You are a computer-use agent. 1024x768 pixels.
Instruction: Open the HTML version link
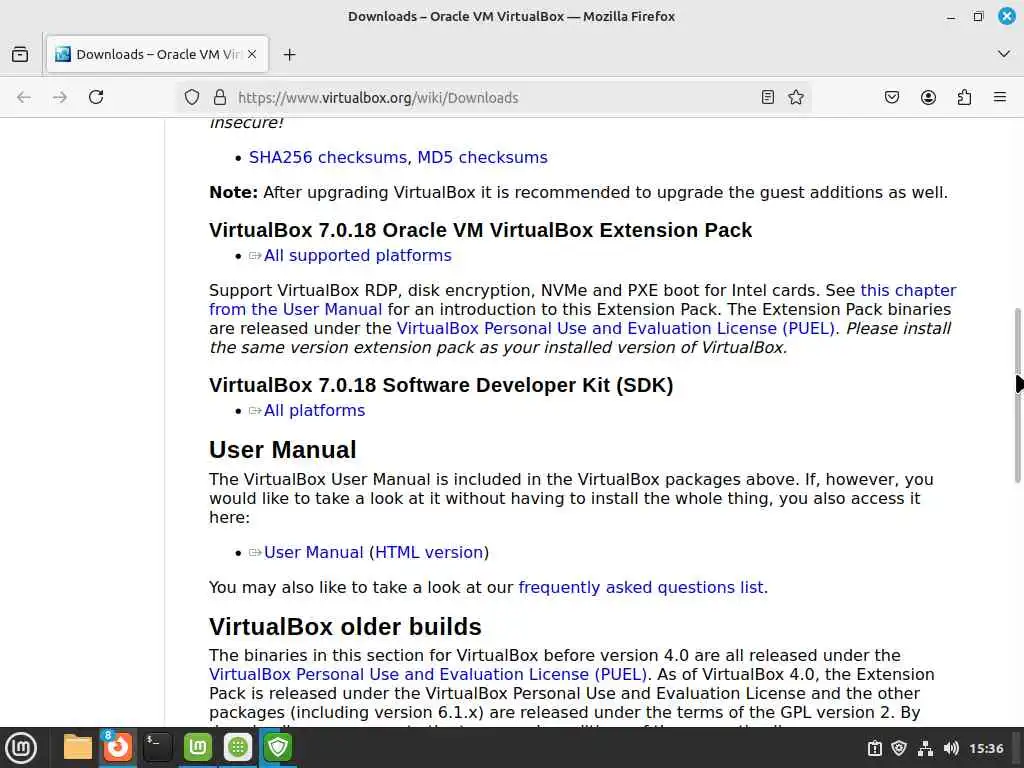(429, 552)
